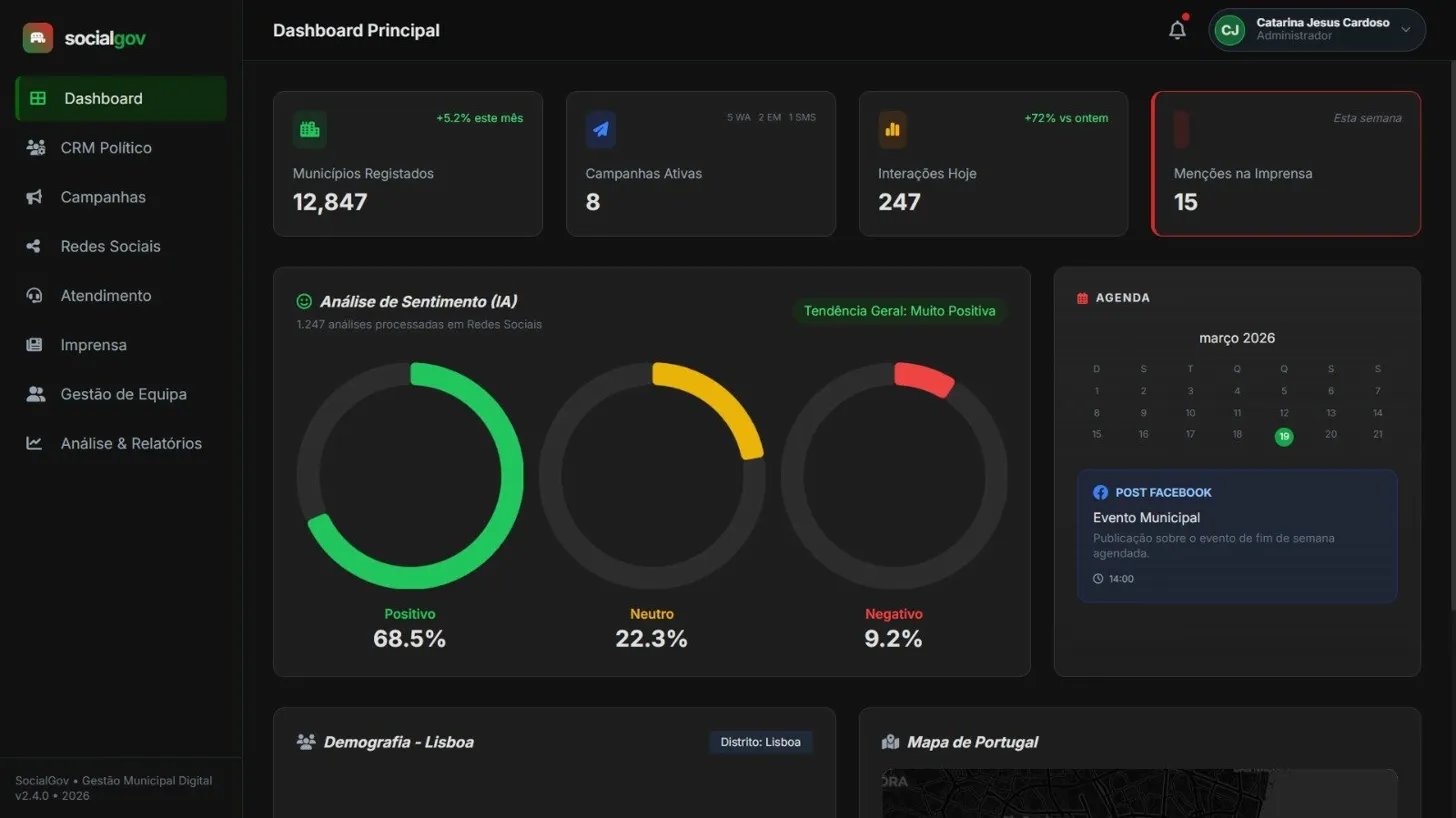1456x818 pixels.
Task: Click the green Positivo donut chart
Action: tap(410, 473)
